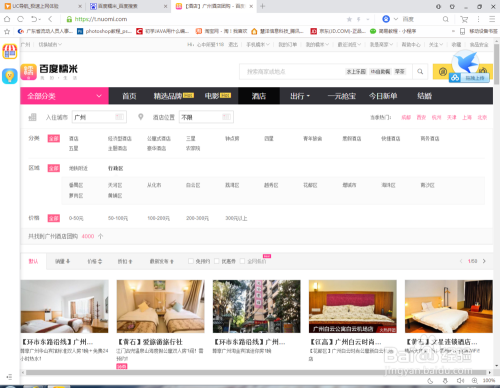The image size is (500, 388).
Task: Go back using the left arrow
Action: click(x=50, y=19)
